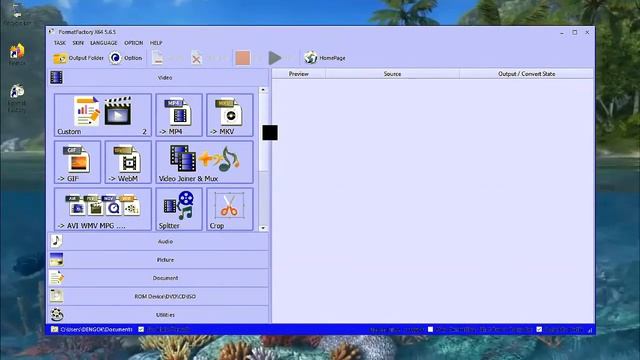
Task: Click the remove task document icon
Action: point(158,58)
